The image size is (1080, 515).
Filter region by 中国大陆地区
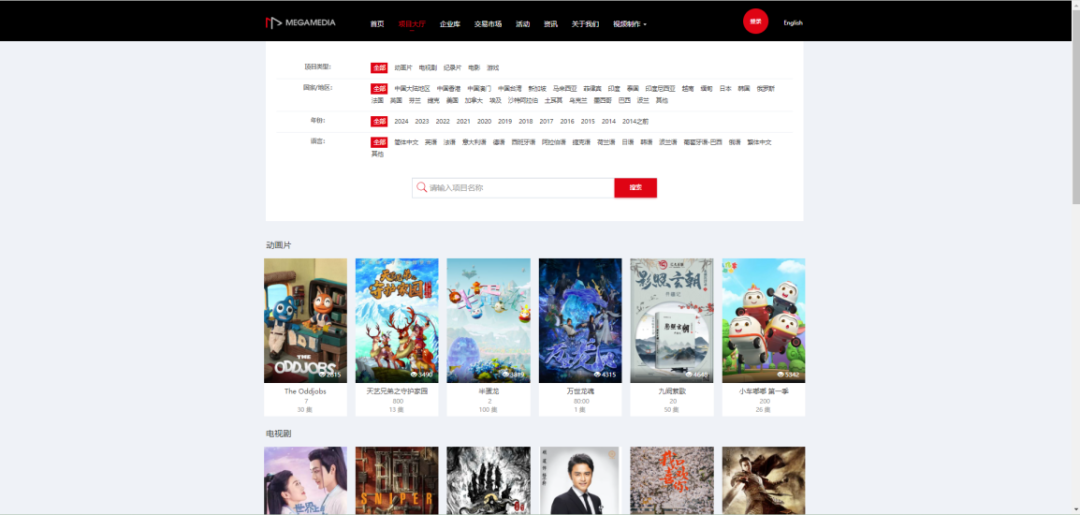coord(412,88)
